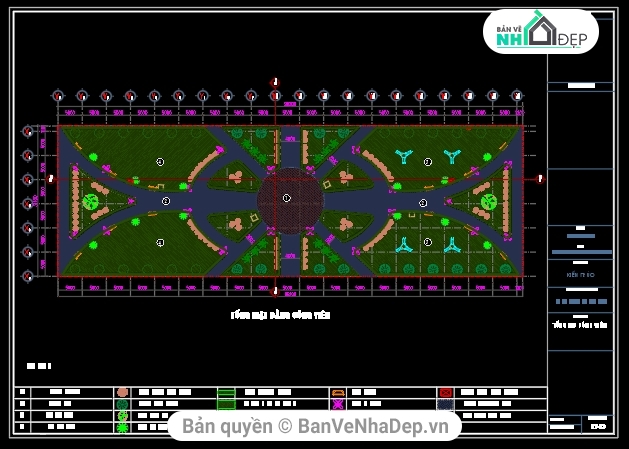Click the lower-right cyan three-blade symbol
The width and height of the screenshot is (629, 449).
451,244
